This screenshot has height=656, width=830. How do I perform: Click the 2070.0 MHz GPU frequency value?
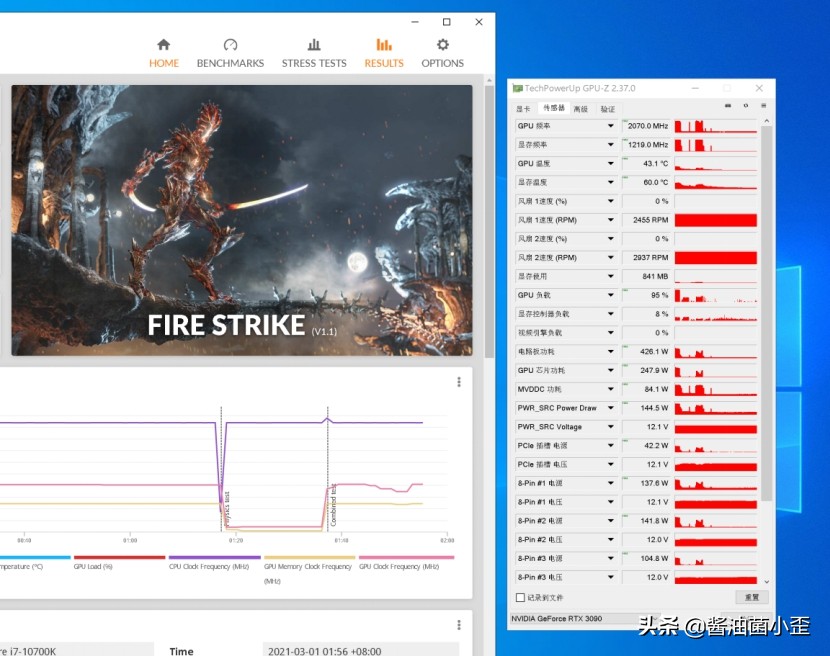click(x=646, y=126)
